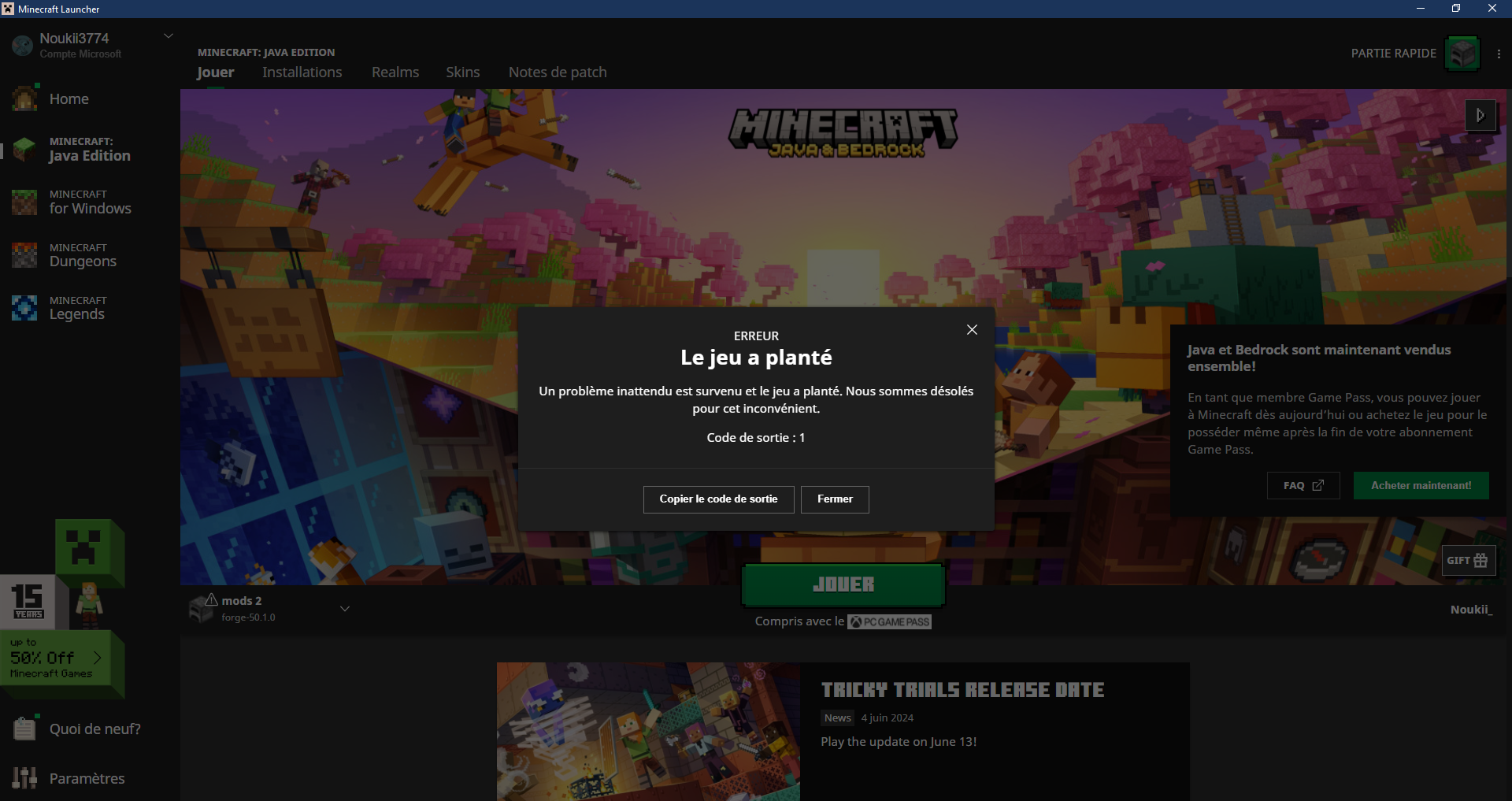Open the three-dot options menu

pyautogui.click(x=1499, y=54)
